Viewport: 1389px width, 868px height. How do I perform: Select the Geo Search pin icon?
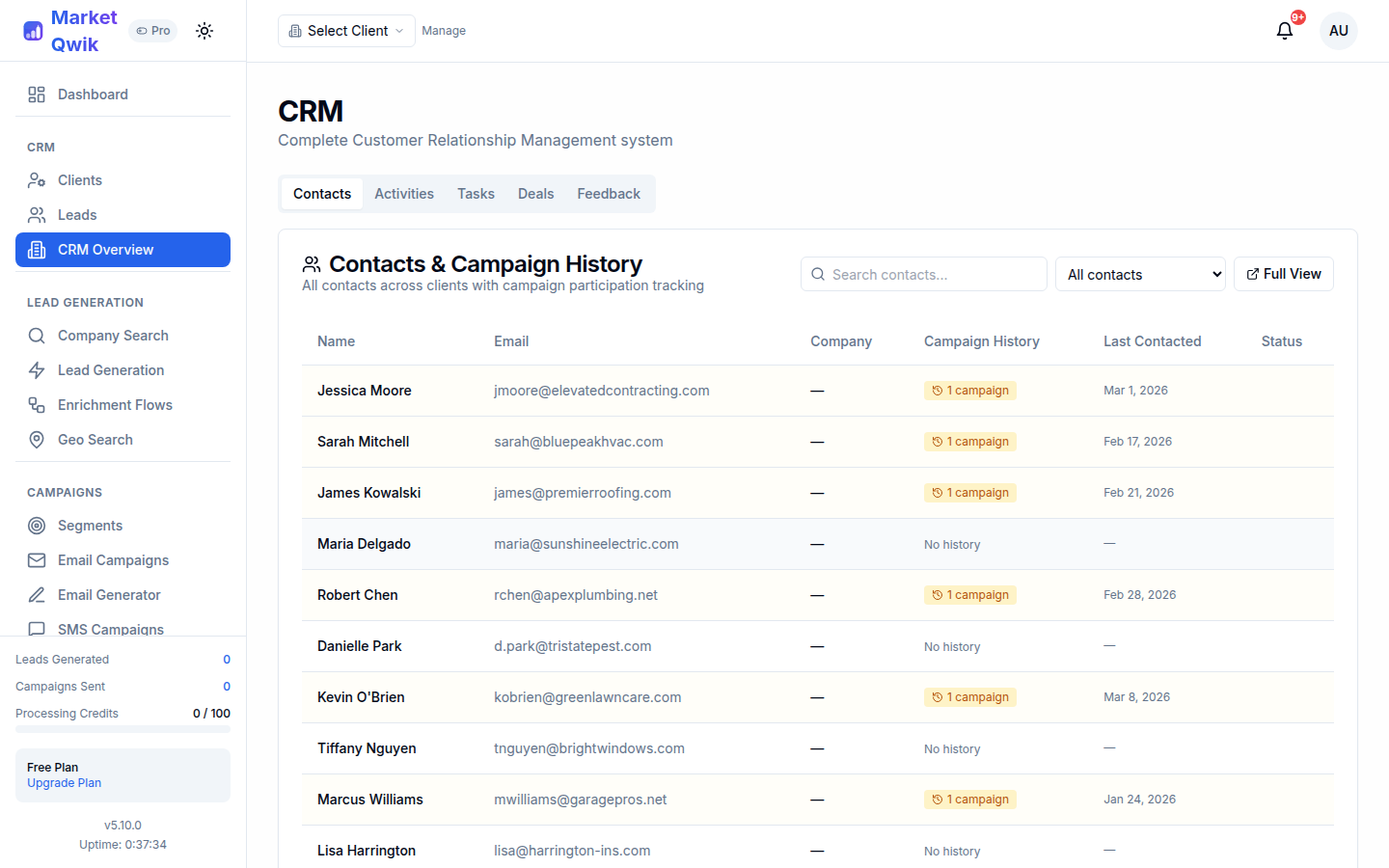[37, 439]
